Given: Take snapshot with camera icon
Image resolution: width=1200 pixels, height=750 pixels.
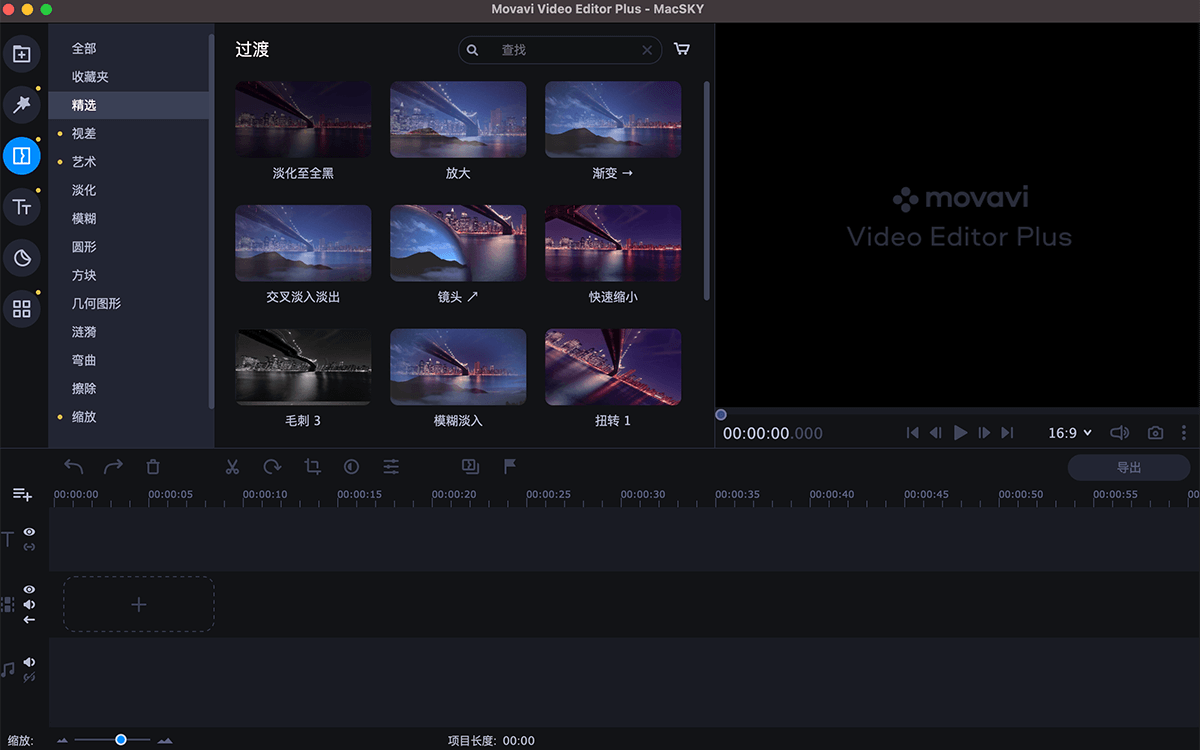Looking at the screenshot, I should [x=1155, y=433].
